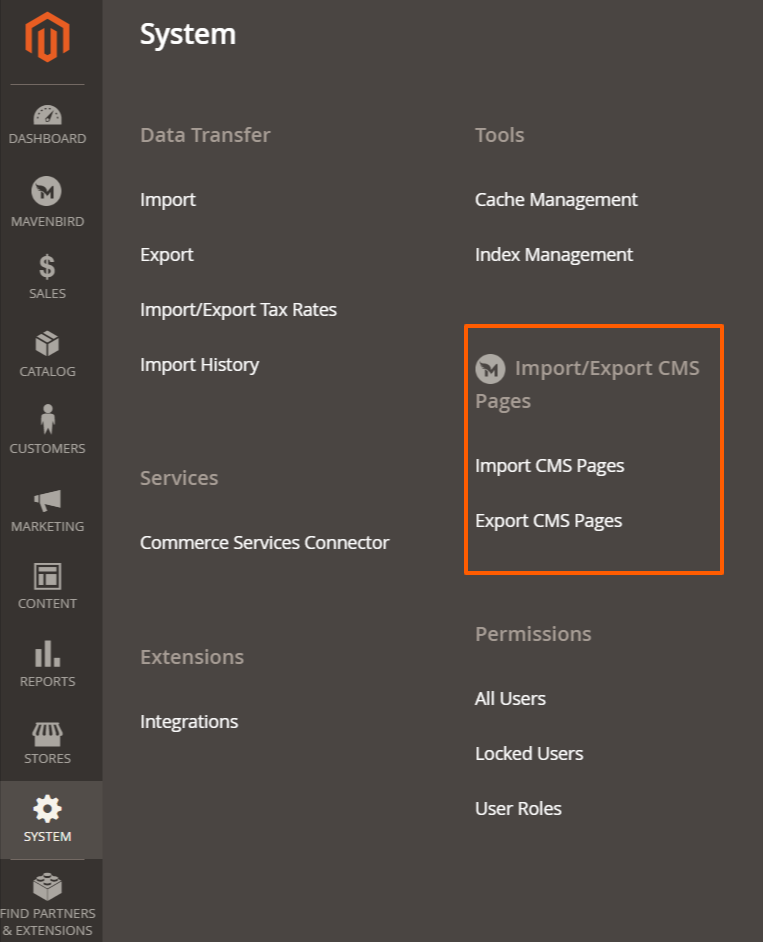Click the Data Transfer section heading

[205, 135]
